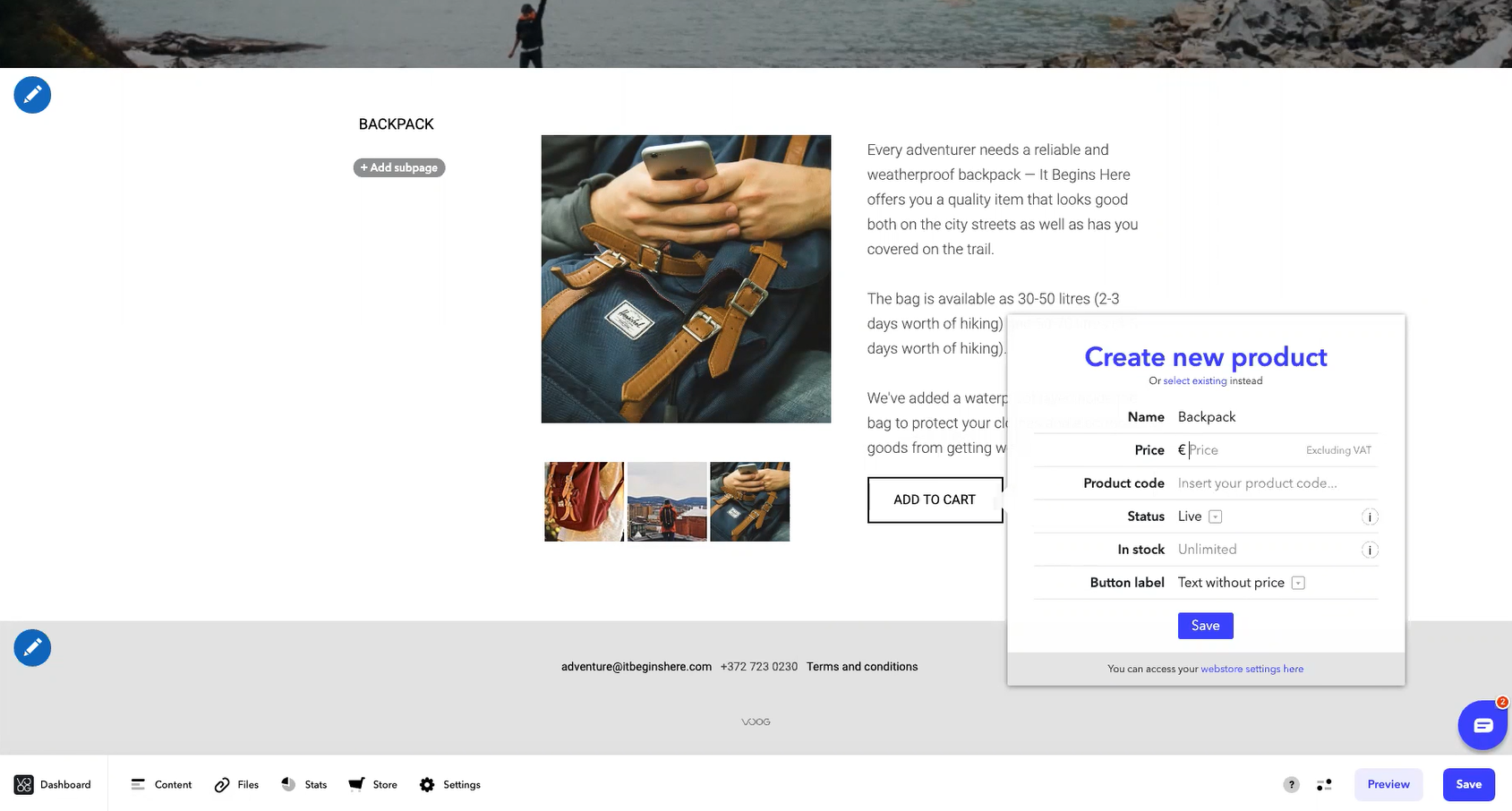Click the info icon beside In stock
The image size is (1512, 811).
(x=1370, y=550)
